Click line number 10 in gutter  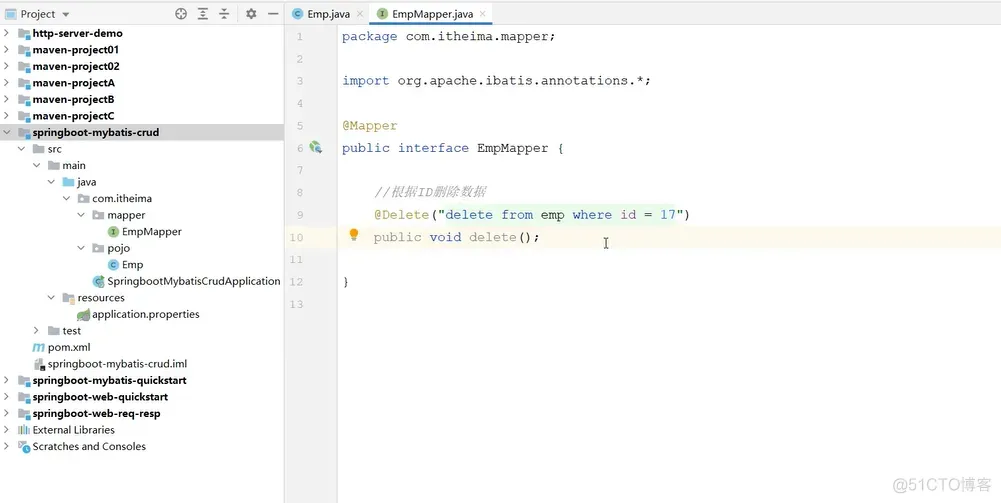tap(296, 237)
